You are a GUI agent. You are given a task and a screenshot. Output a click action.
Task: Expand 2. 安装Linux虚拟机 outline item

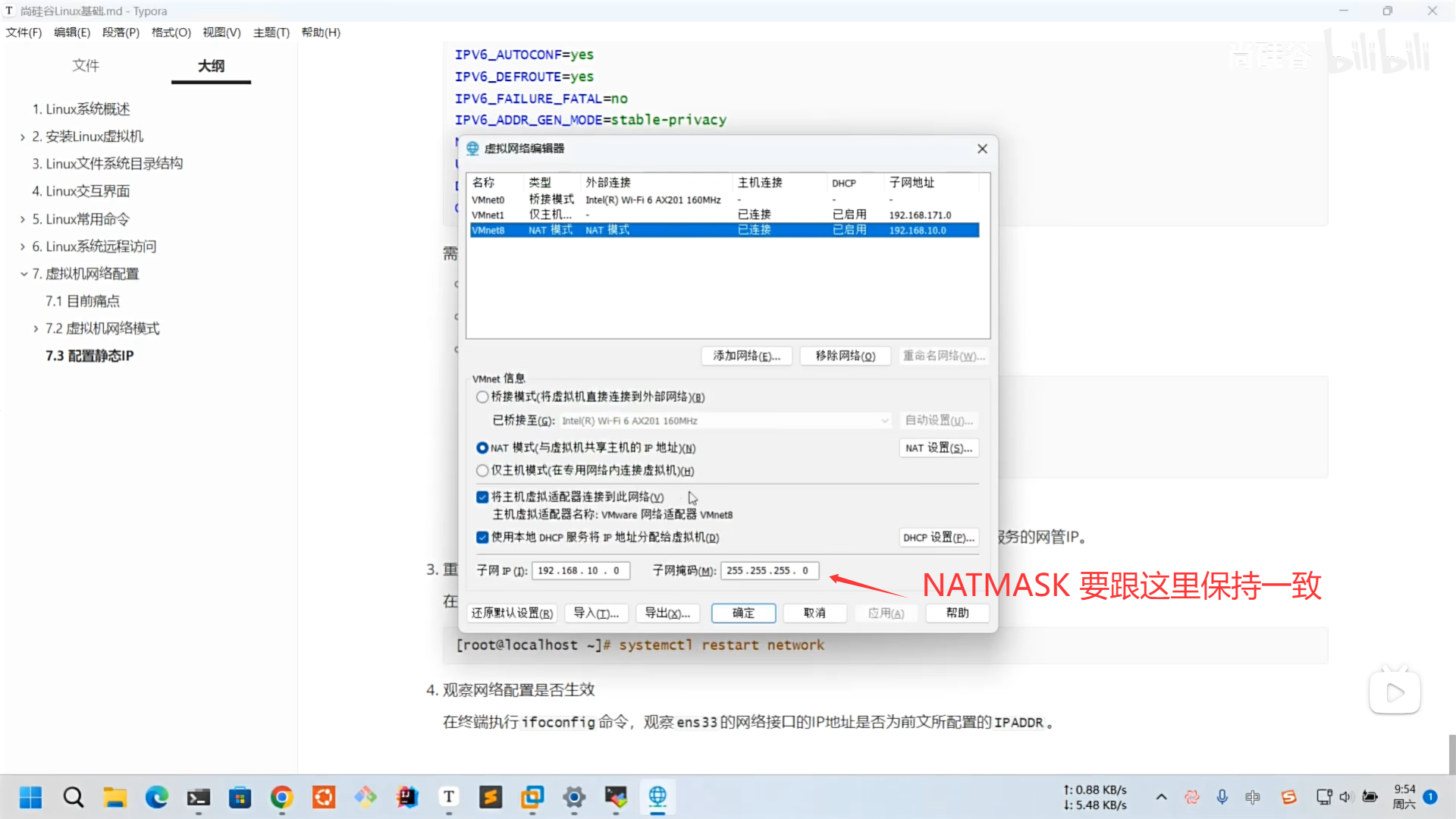23,136
